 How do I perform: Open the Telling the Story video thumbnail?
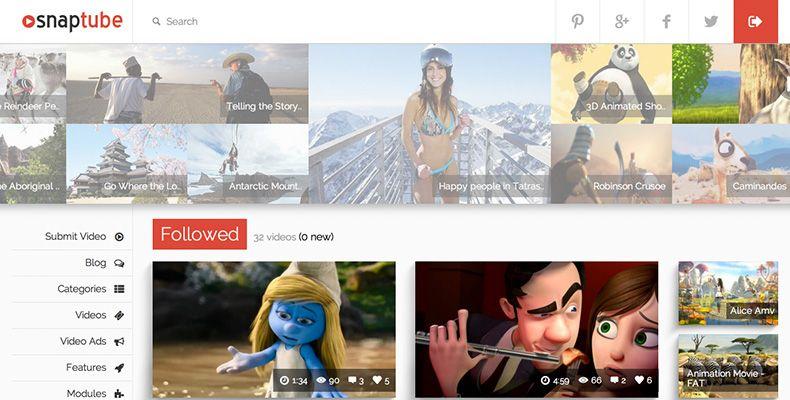(x=187, y=84)
